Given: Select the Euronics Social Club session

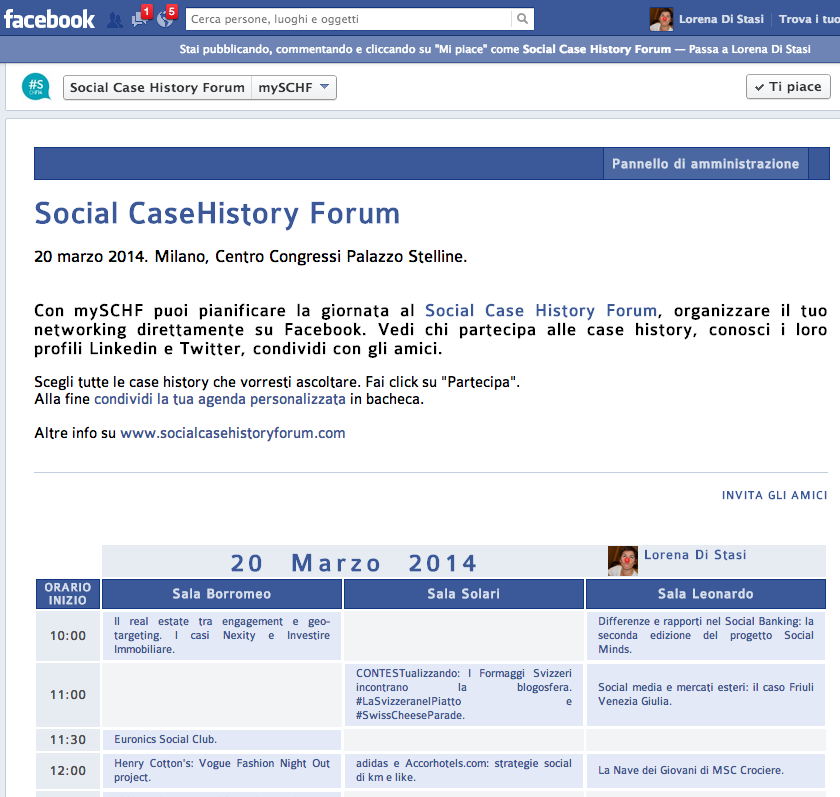Looking at the screenshot, I should point(165,740).
